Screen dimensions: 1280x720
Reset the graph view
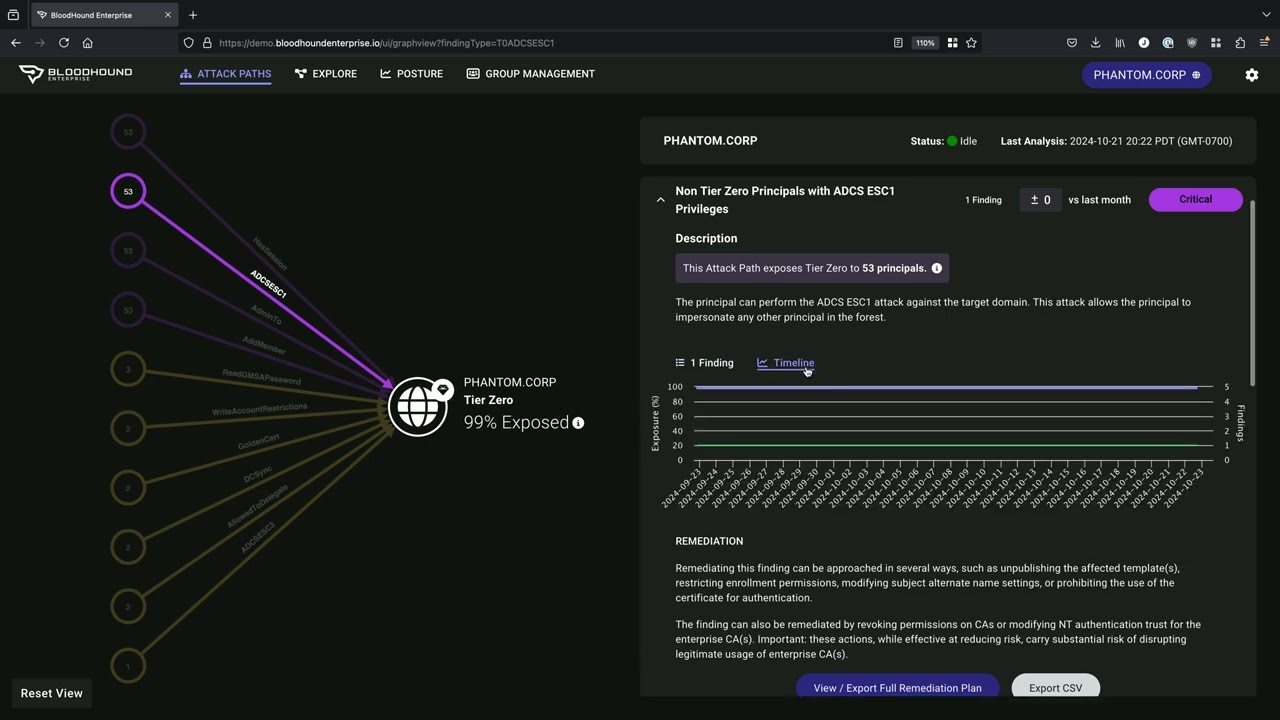point(52,693)
